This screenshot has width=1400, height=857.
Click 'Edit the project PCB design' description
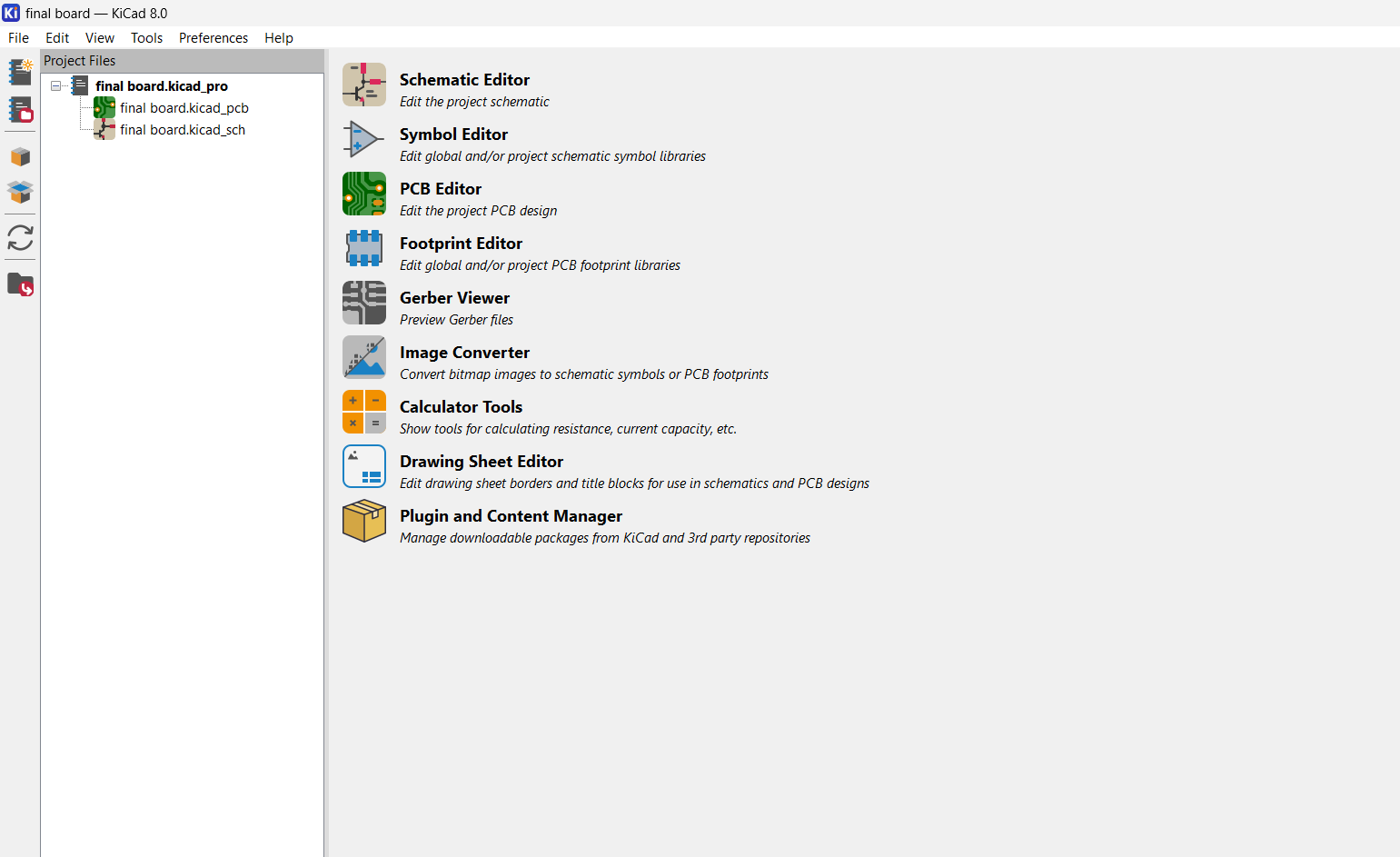tap(478, 211)
